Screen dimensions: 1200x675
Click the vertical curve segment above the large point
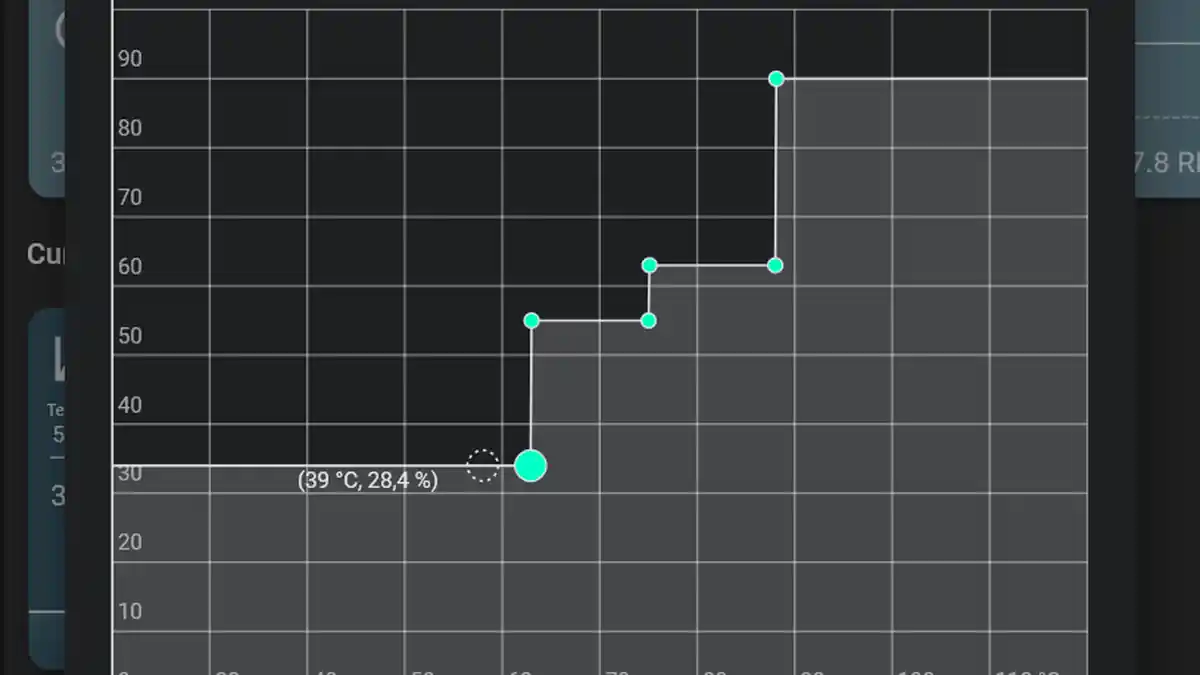click(531, 390)
